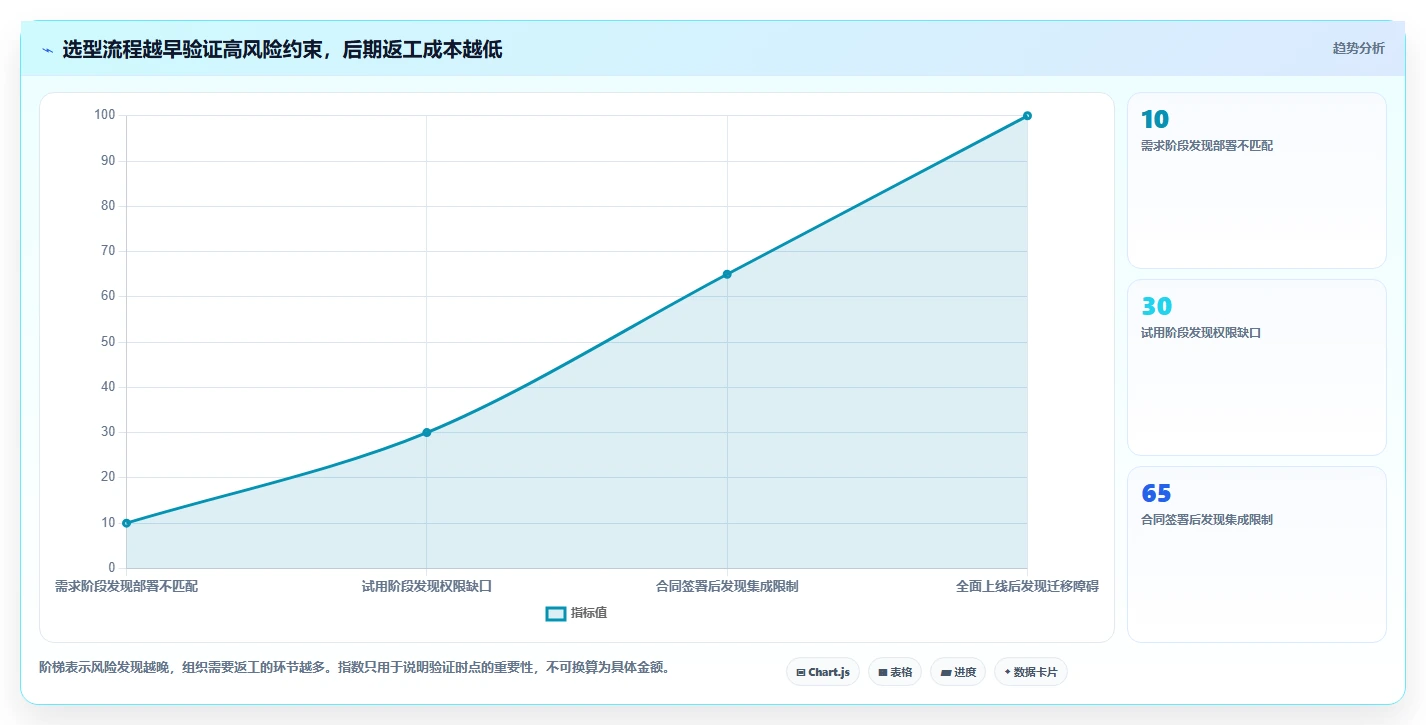Image resolution: width=1426 pixels, height=725 pixels.
Task: Click the axis label 全面上线后发现迁移障碍
Action: pyautogui.click(x=1027, y=586)
